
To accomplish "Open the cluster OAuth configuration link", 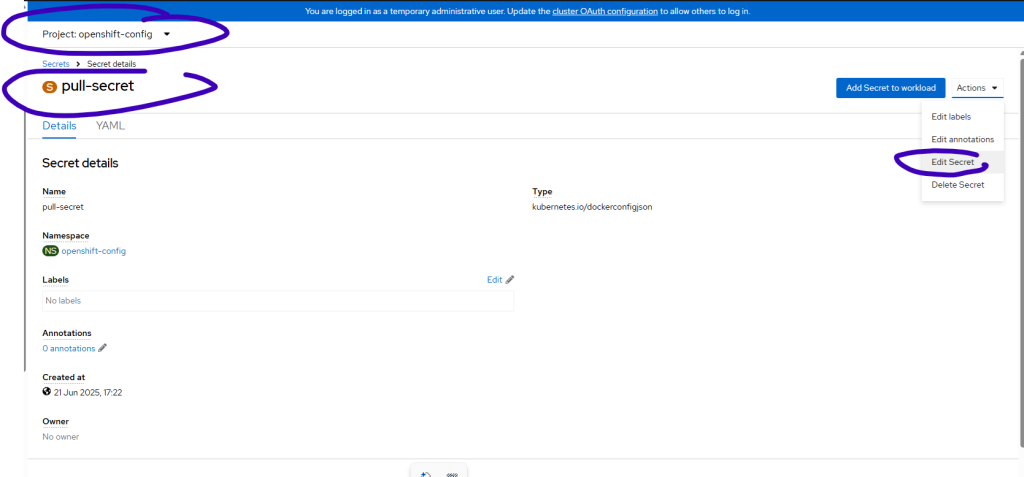I will tap(606, 11).
